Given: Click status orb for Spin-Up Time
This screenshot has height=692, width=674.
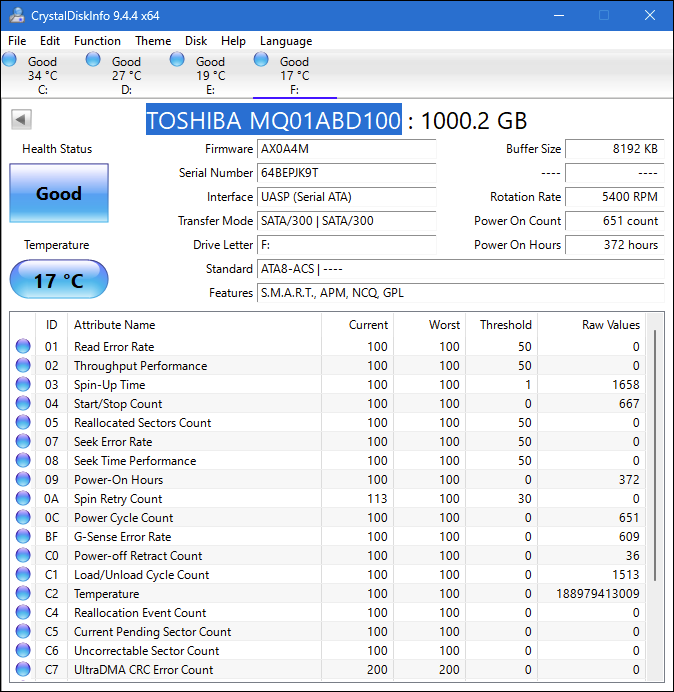Looking at the screenshot, I should 23,384.
